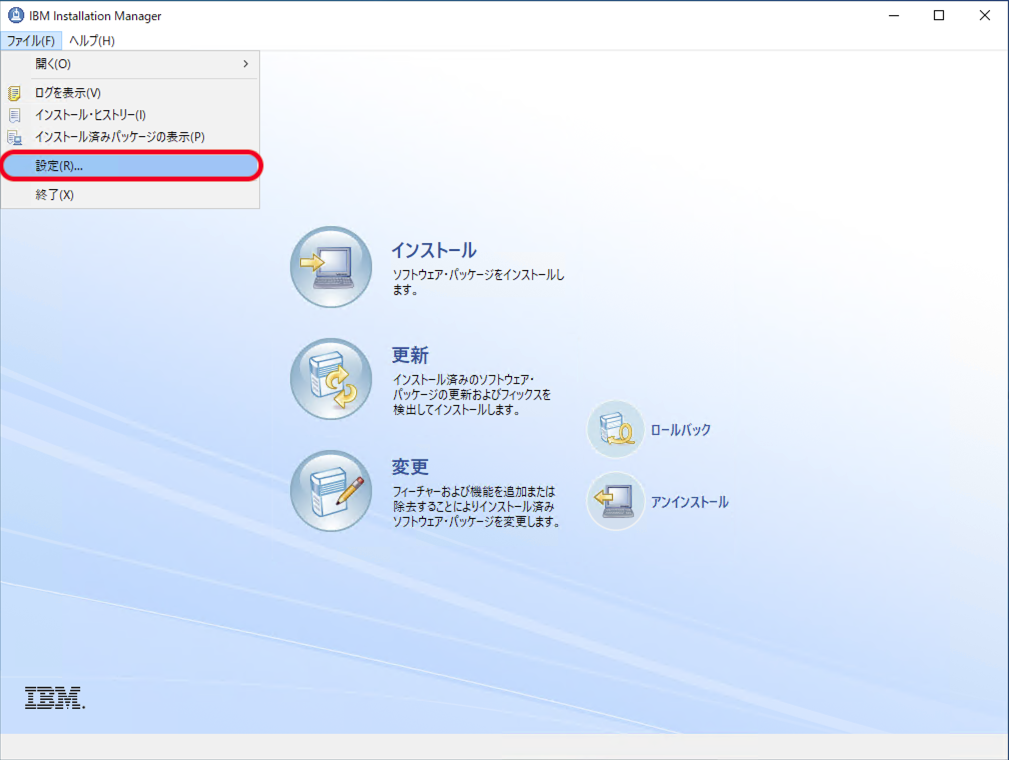Open the ファイル(F) menu
This screenshot has height=760, width=1009.
pos(31,41)
